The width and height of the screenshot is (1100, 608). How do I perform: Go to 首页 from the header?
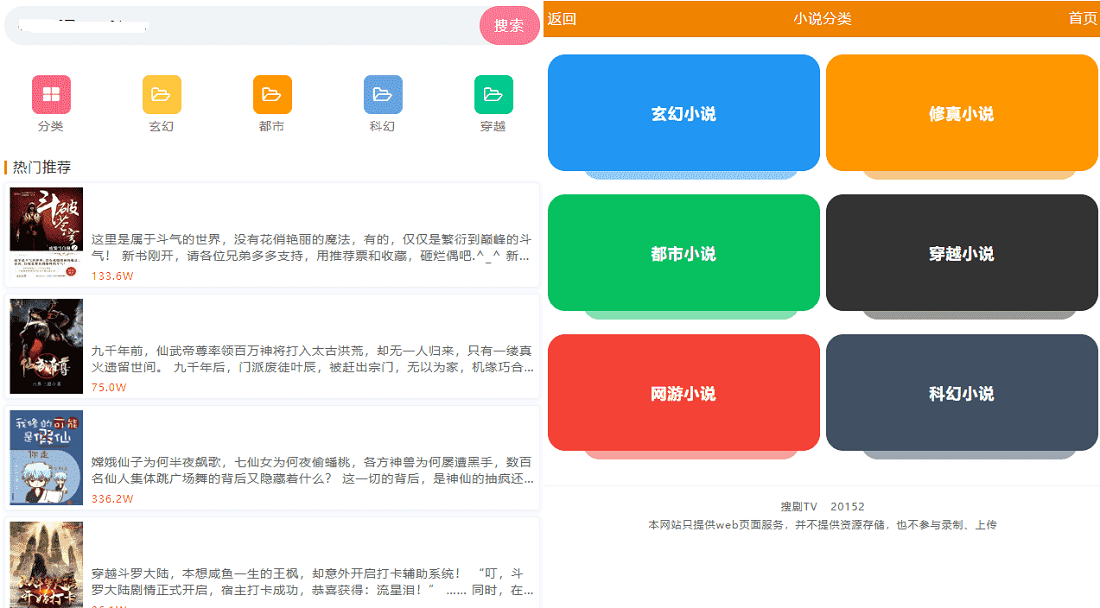point(1082,19)
